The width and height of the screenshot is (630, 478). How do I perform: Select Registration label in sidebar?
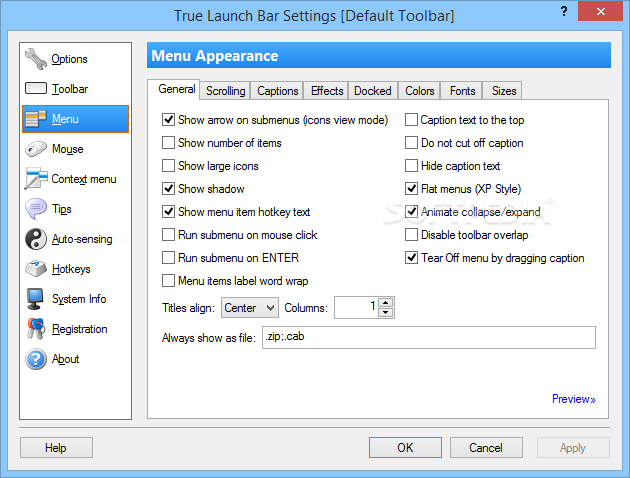(x=80, y=329)
